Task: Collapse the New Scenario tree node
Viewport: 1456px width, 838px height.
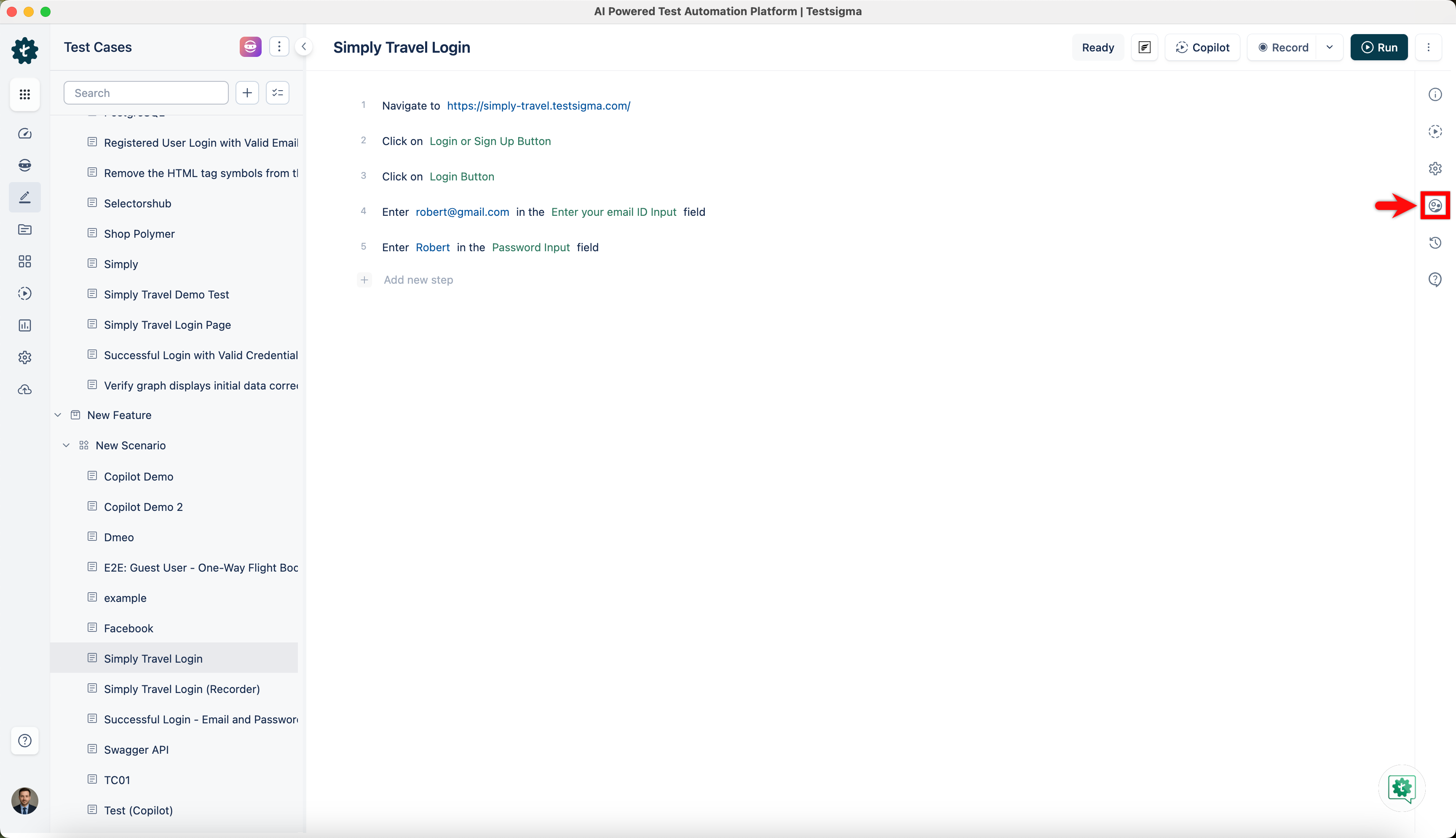Action: pyautogui.click(x=66, y=446)
